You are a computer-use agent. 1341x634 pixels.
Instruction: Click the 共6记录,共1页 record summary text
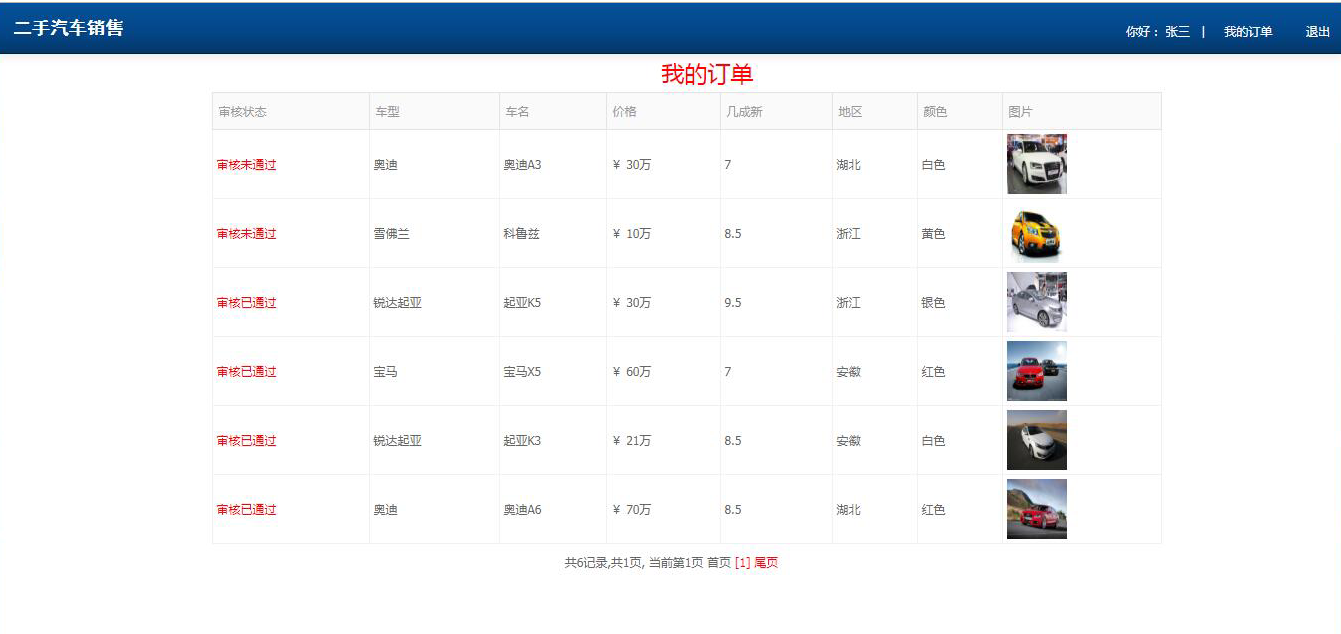(x=603, y=563)
